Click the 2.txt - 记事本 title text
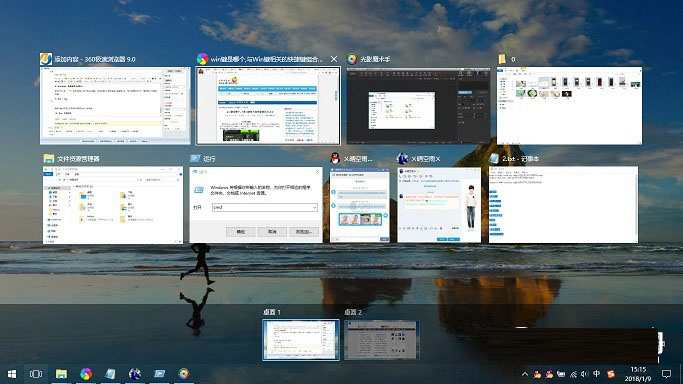683x384 pixels. (x=521, y=159)
